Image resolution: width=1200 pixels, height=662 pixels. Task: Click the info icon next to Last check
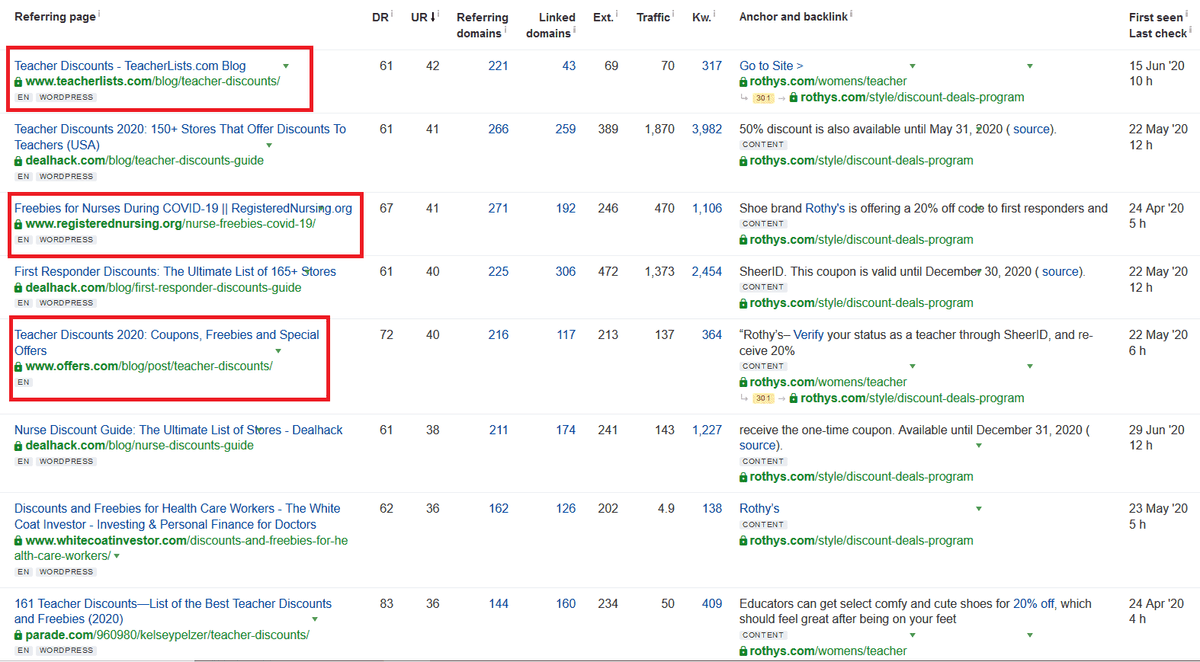point(1192,29)
